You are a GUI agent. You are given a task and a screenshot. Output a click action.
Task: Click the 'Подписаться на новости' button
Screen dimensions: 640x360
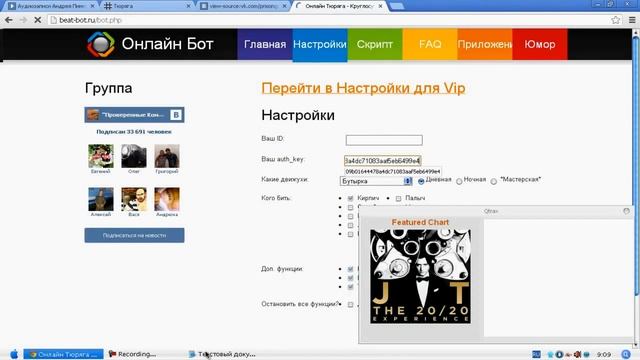(134, 235)
